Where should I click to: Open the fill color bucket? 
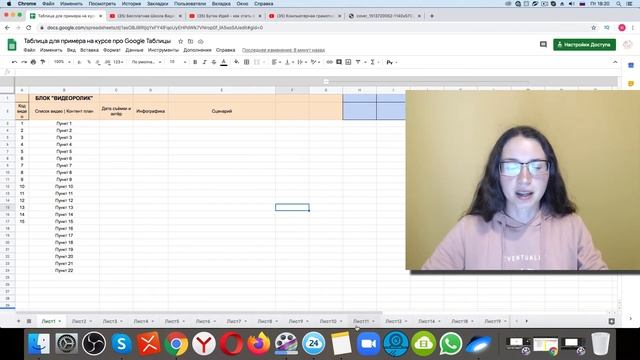coord(236,62)
